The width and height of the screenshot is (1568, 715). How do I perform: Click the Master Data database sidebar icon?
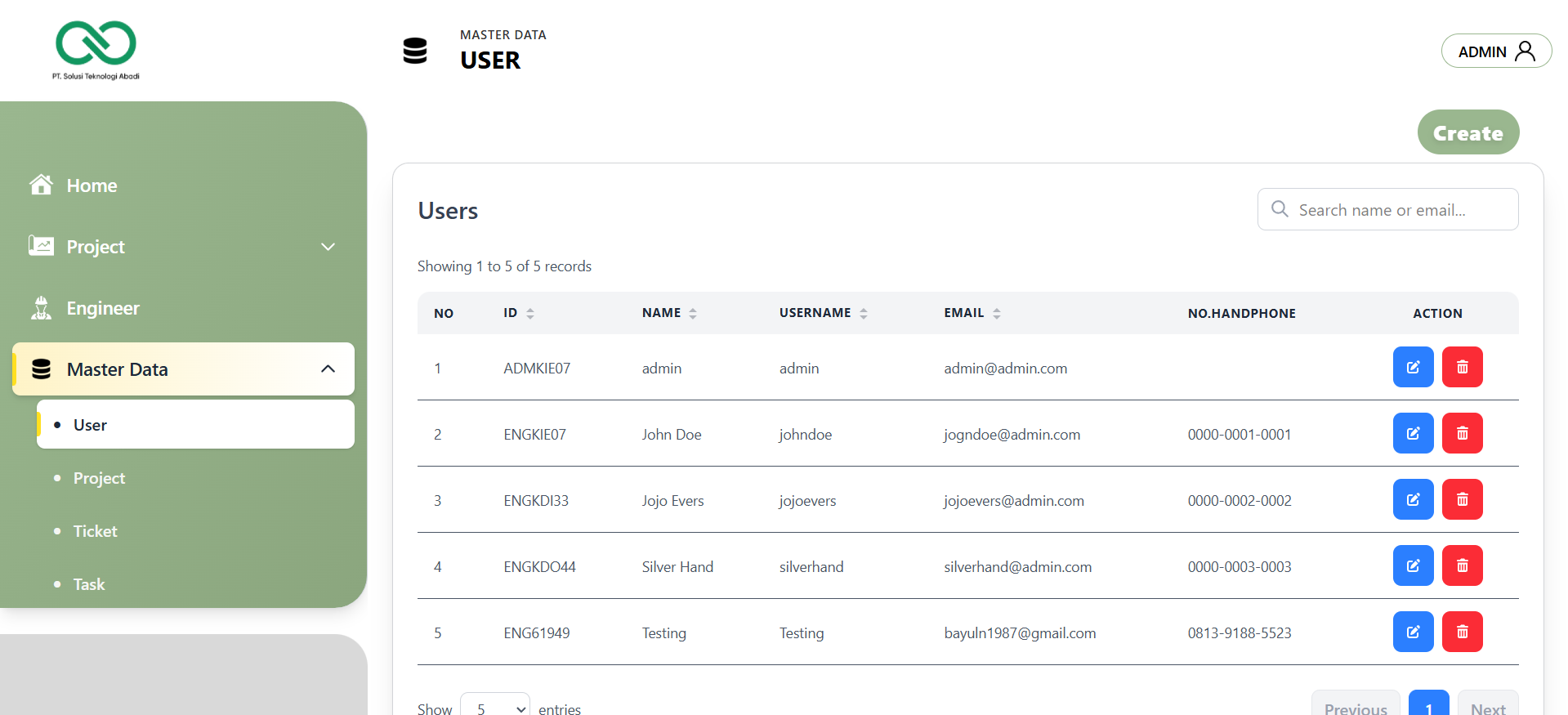[41, 369]
